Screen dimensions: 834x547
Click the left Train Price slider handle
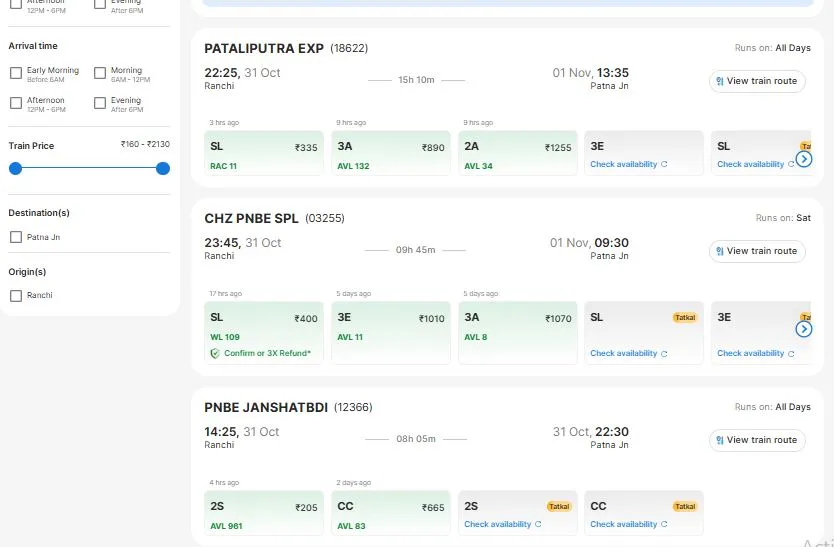15,168
